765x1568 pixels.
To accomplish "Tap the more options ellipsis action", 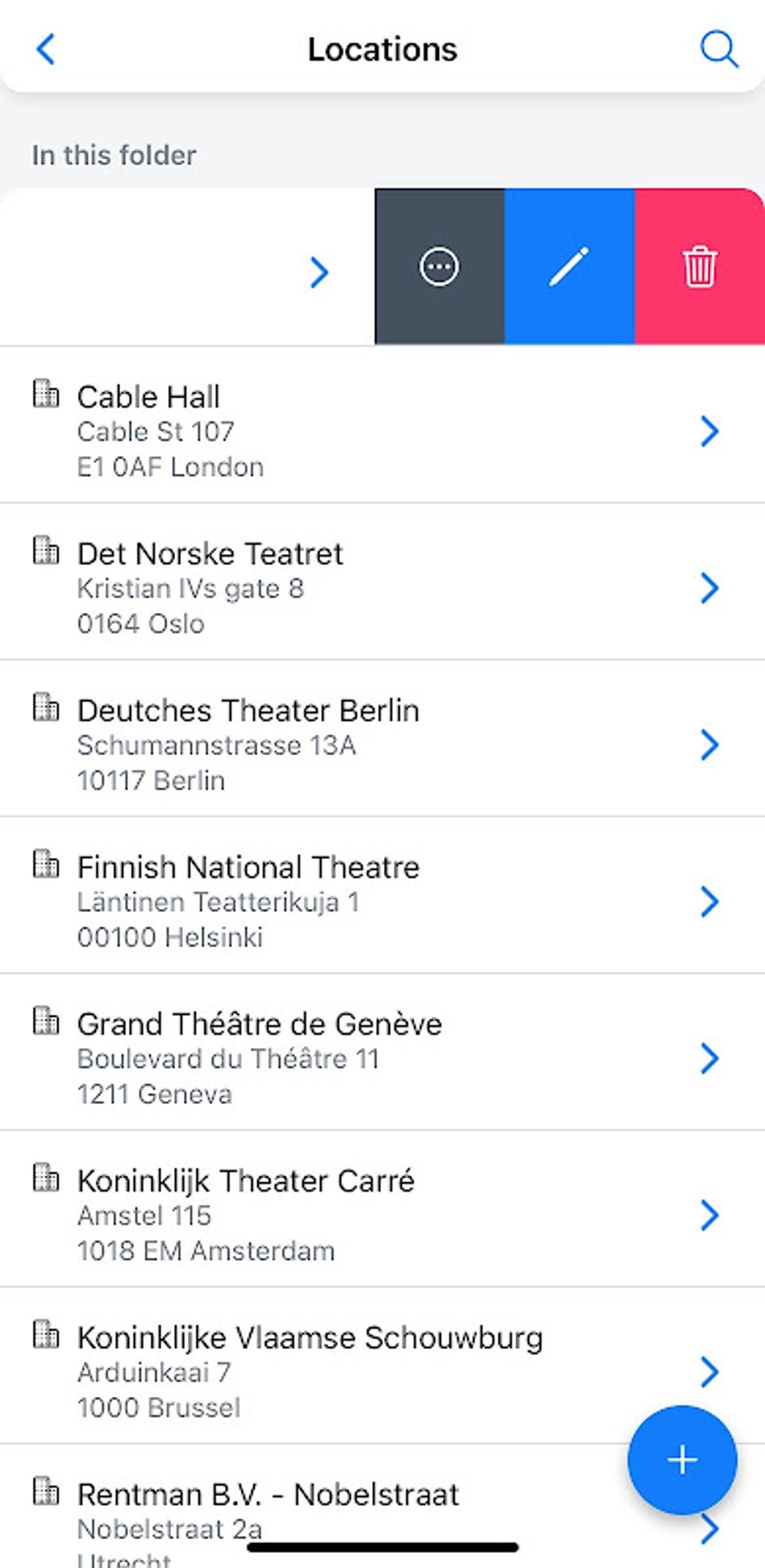I will click(x=439, y=267).
